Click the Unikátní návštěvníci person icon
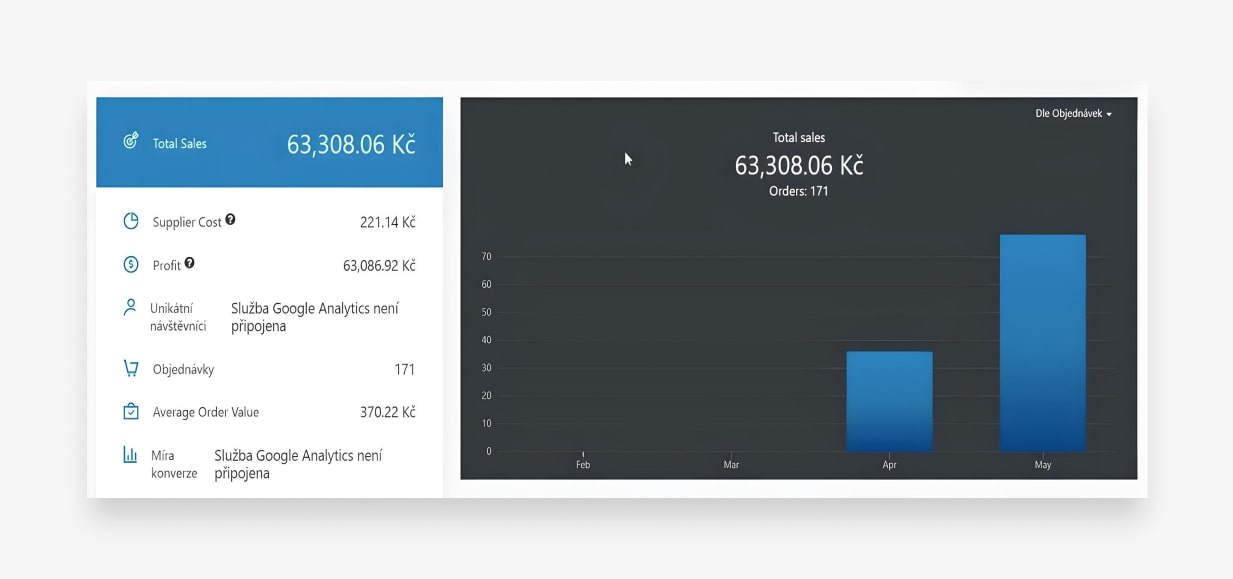Screen dimensions: 1233x579 coord(130,307)
